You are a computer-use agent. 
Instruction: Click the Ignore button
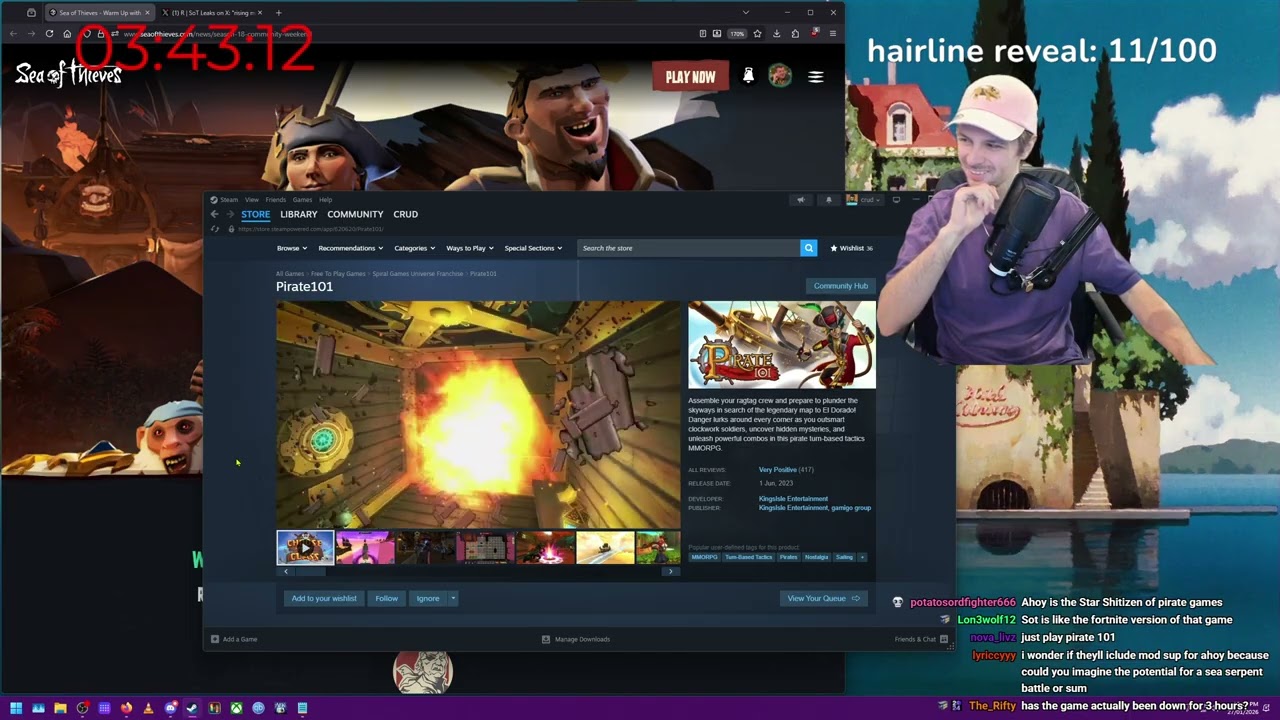[x=428, y=598]
